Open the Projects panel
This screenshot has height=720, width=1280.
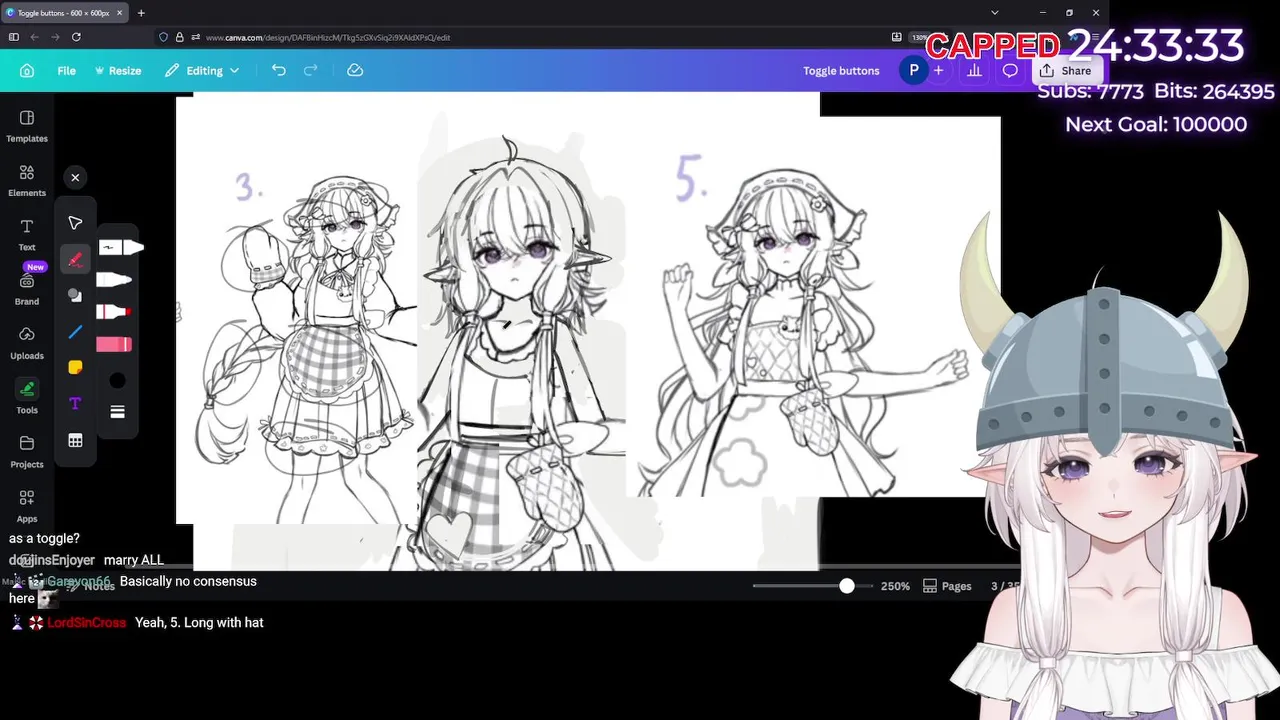[27, 451]
